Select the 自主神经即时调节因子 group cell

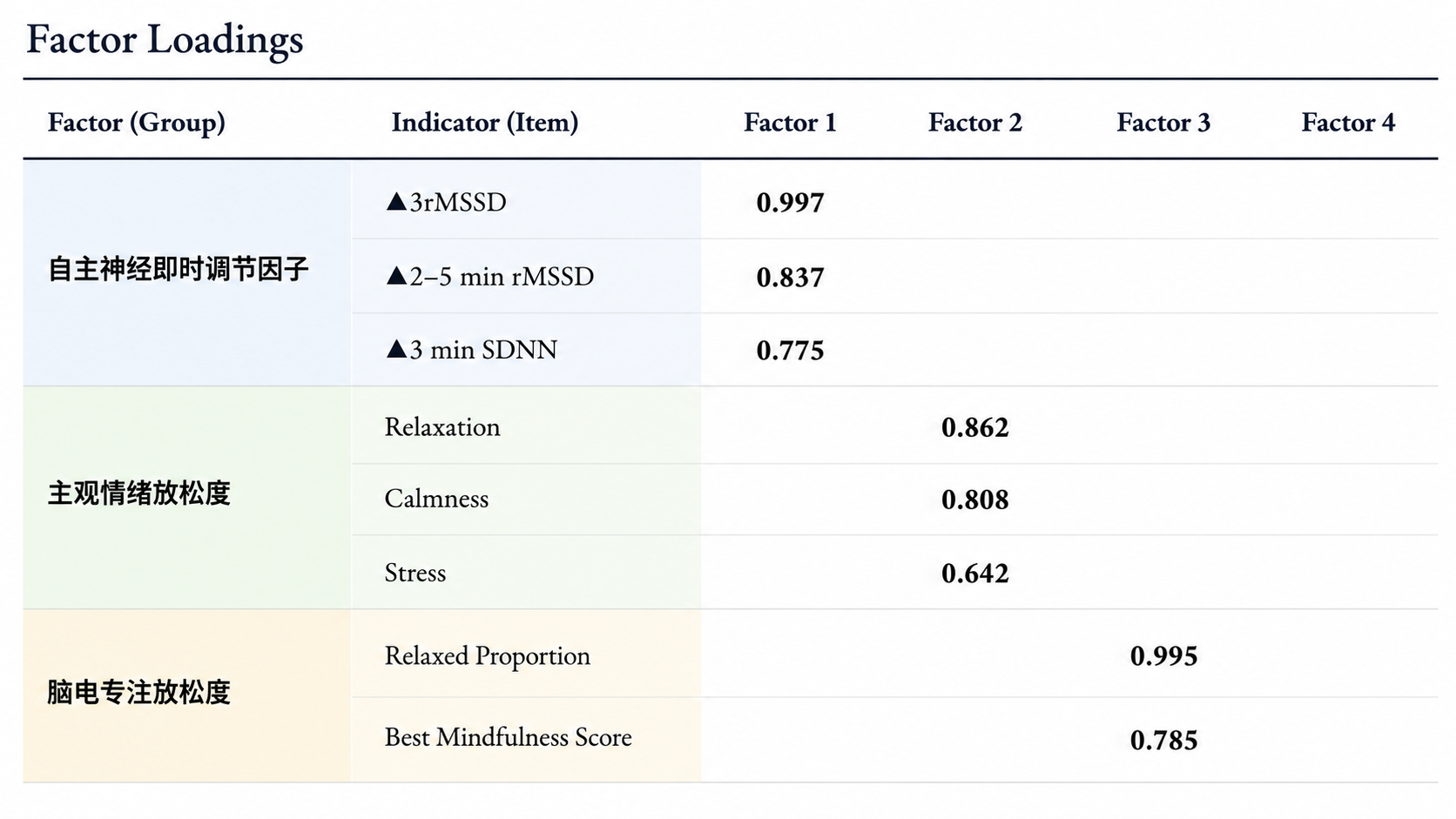[x=187, y=272]
